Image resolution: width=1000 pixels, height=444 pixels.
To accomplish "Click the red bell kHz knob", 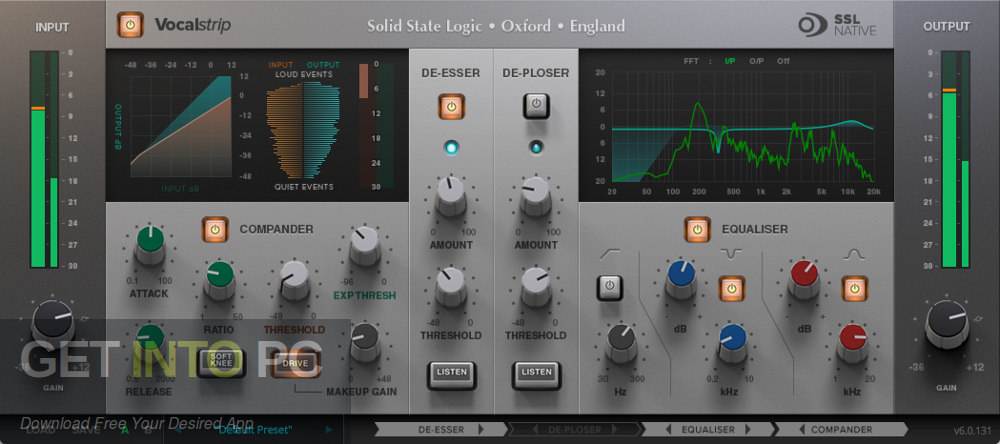I will coord(853,341).
